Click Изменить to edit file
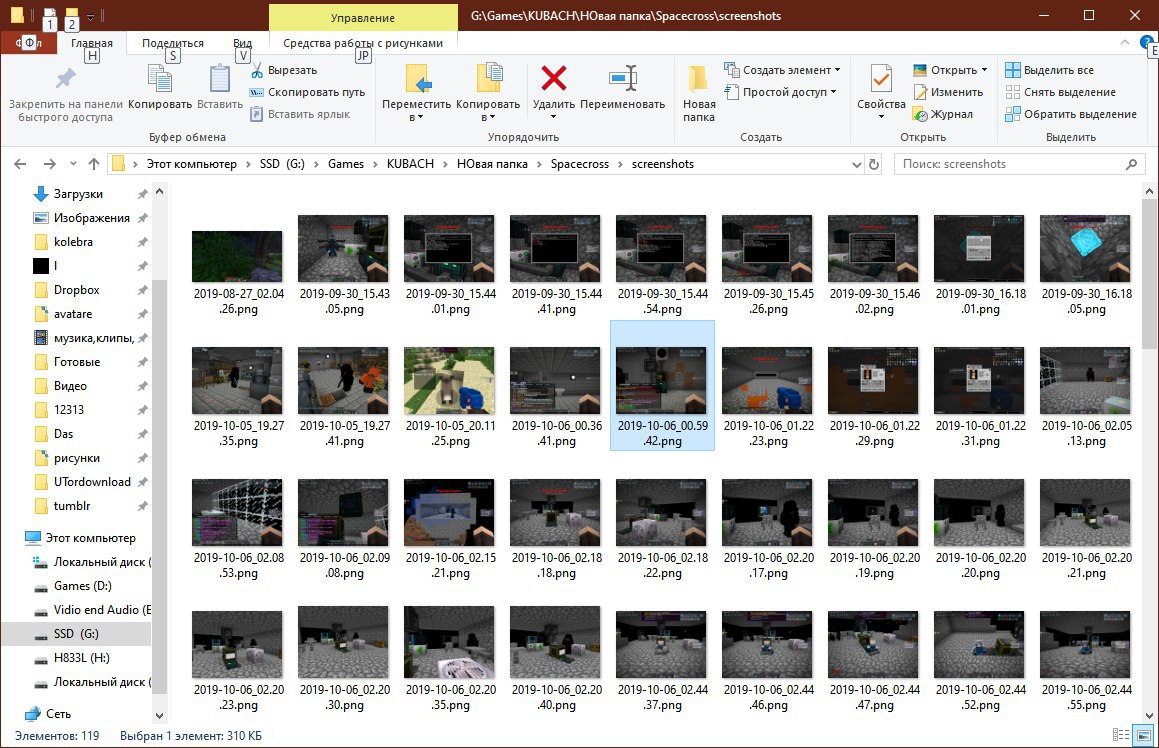The width and height of the screenshot is (1159, 748). [x=948, y=92]
